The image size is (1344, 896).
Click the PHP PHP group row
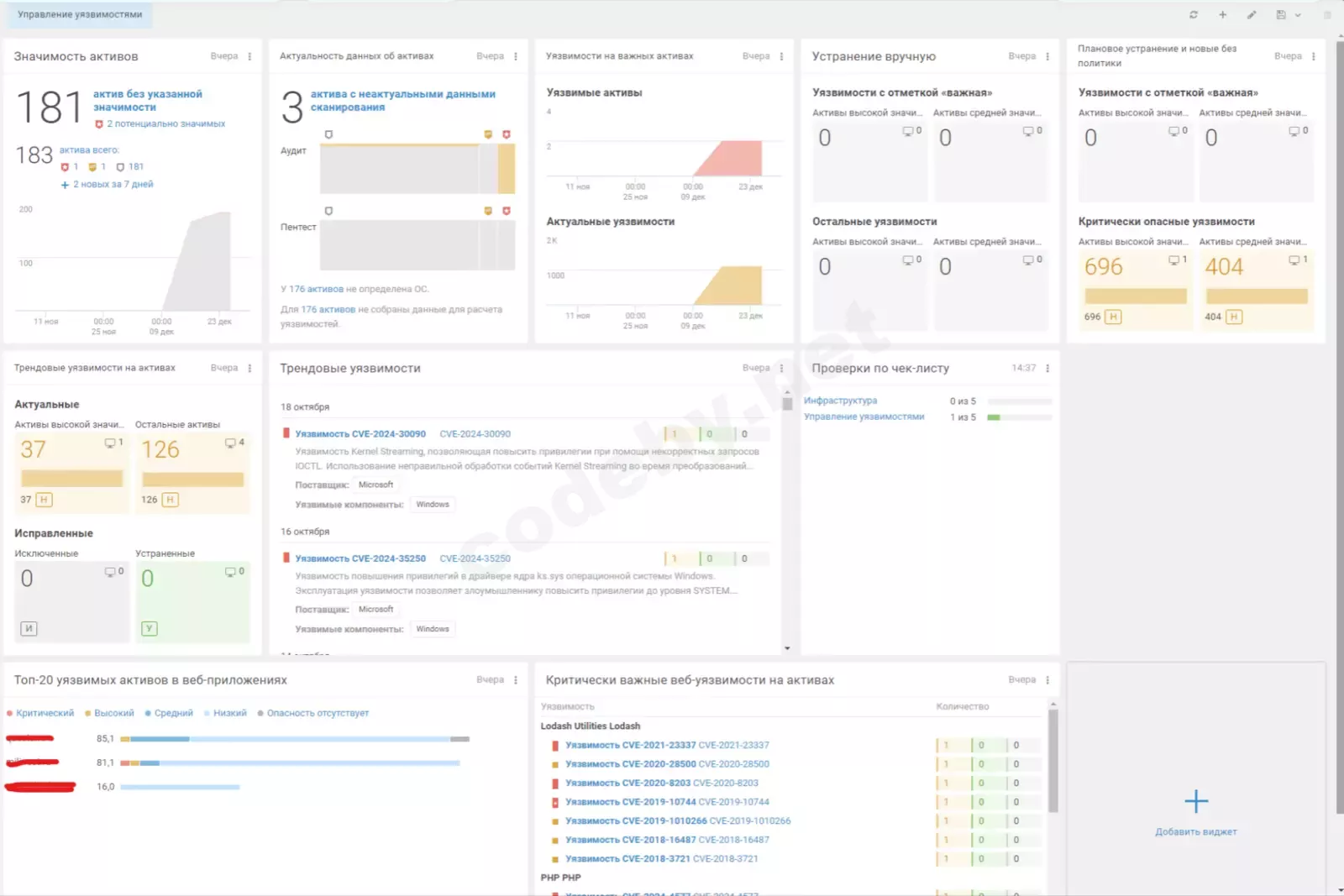click(560, 878)
